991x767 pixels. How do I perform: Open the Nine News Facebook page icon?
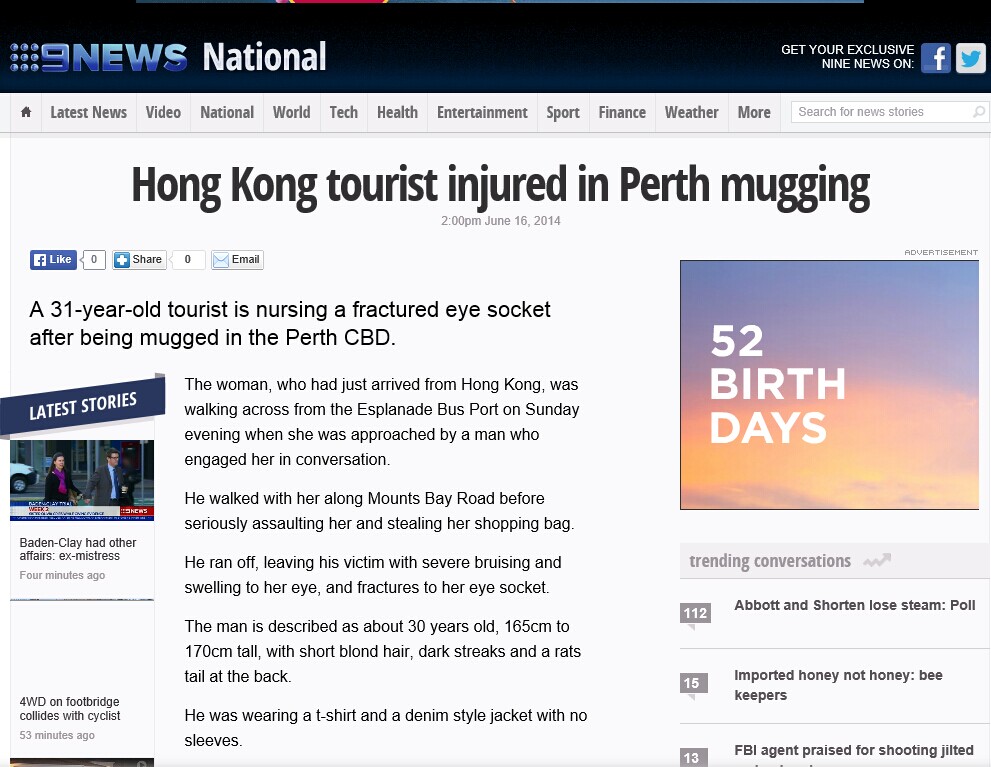pyautogui.click(x=936, y=58)
